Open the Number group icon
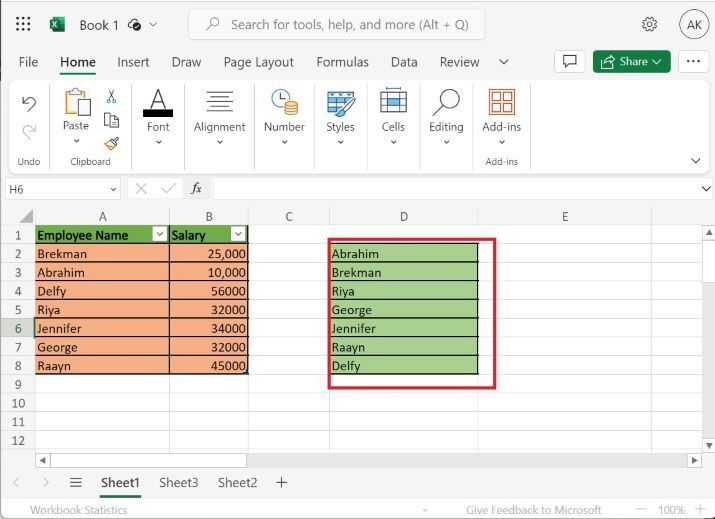This screenshot has width=715, height=519. click(x=284, y=101)
